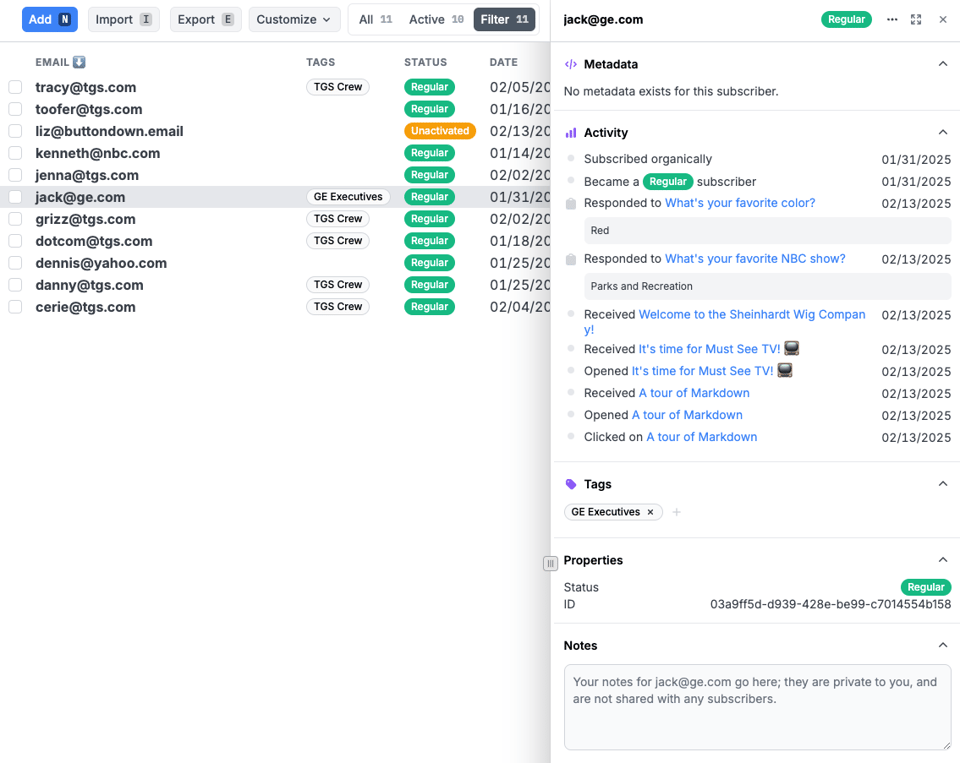Screen dimensions: 960x763
Task: Collapse the Activity section
Action: tap(942, 132)
